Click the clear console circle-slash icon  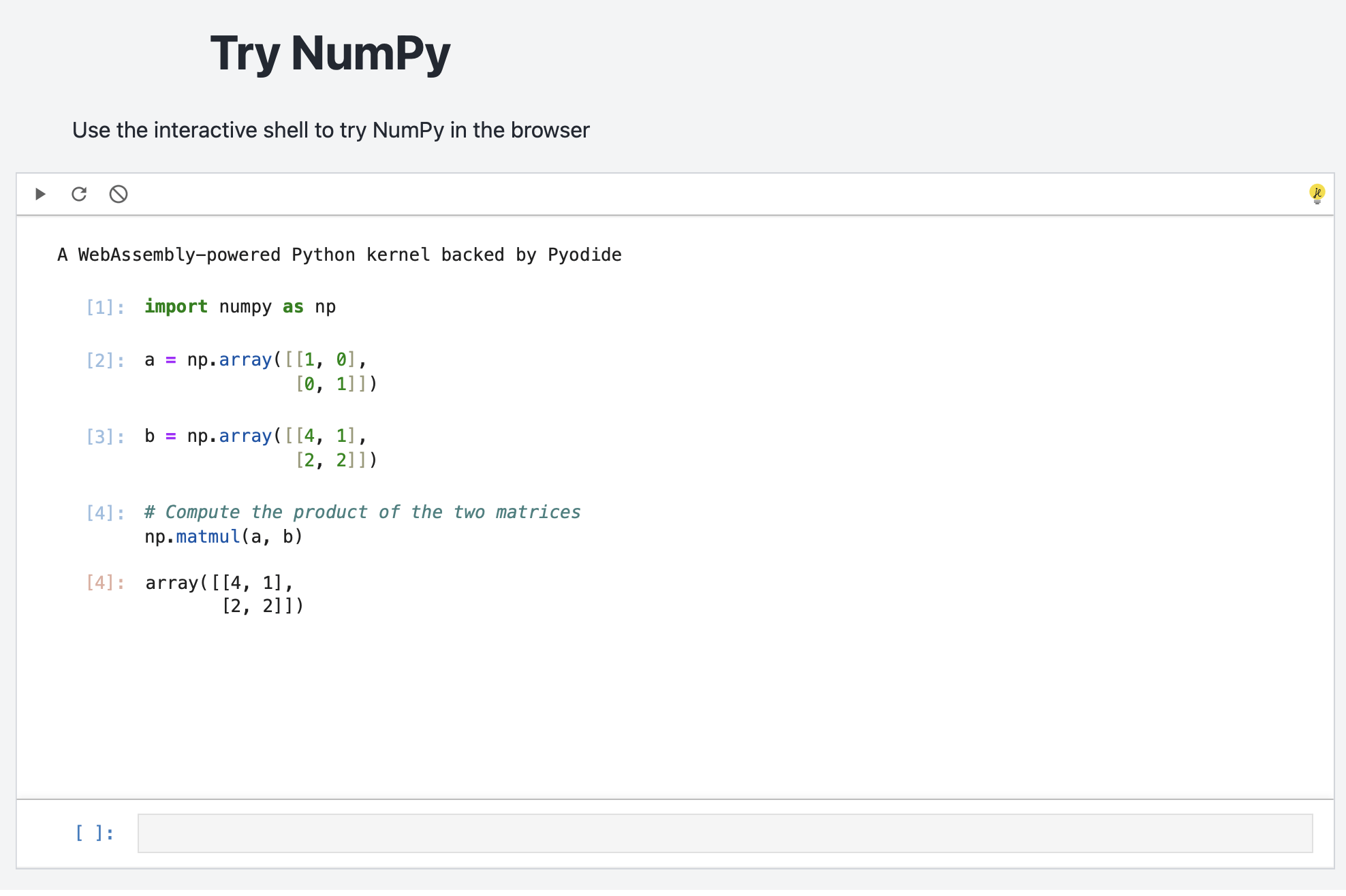[x=119, y=194]
